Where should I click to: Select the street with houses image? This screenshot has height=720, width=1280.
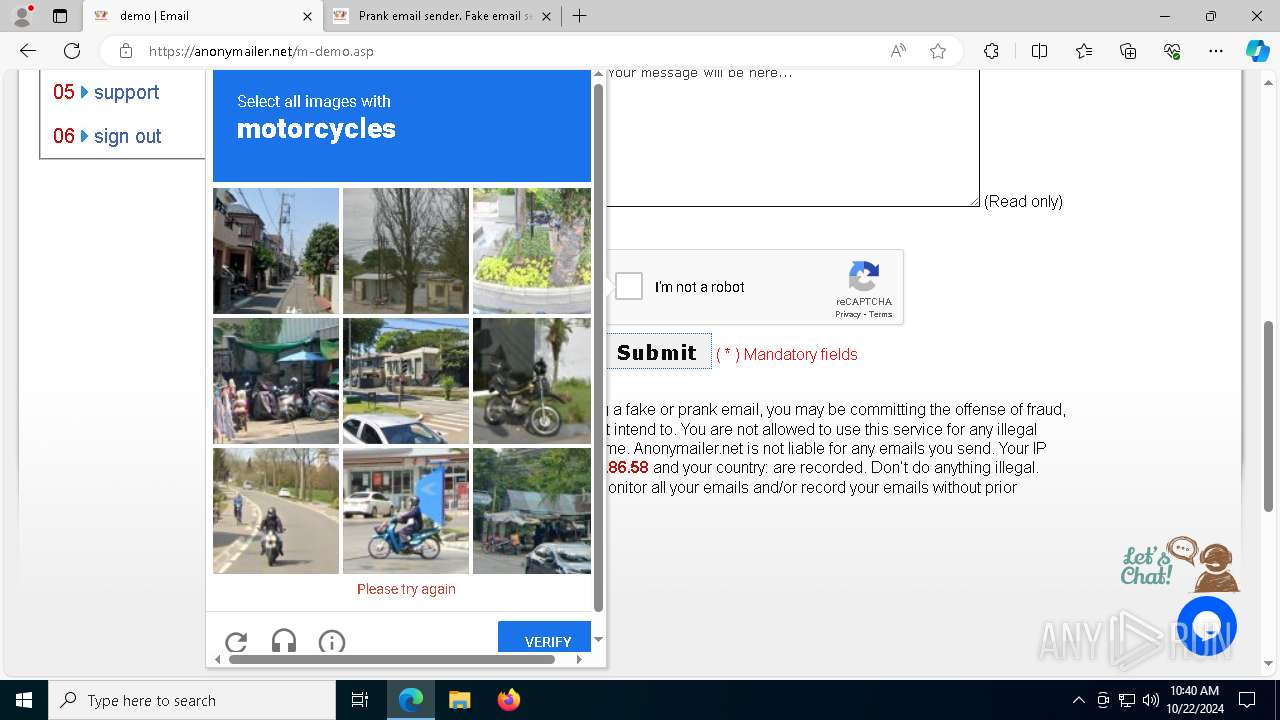click(276, 251)
